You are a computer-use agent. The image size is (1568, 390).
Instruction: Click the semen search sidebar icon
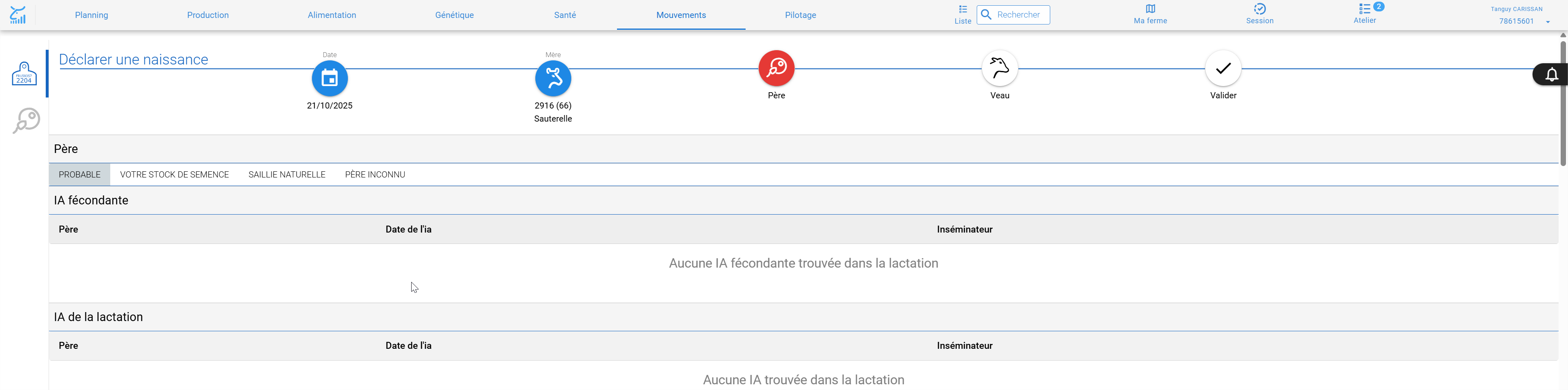pyautogui.click(x=26, y=120)
